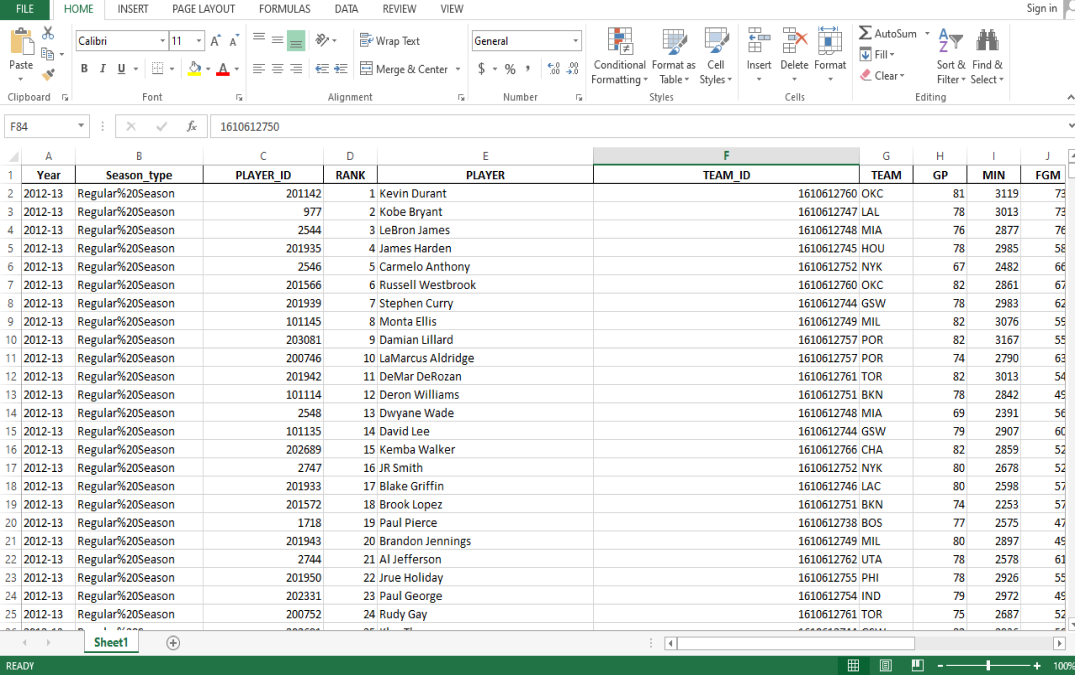The width and height of the screenshot is (1075, 675).
Task: Align text left
Action: pos(258,69)
